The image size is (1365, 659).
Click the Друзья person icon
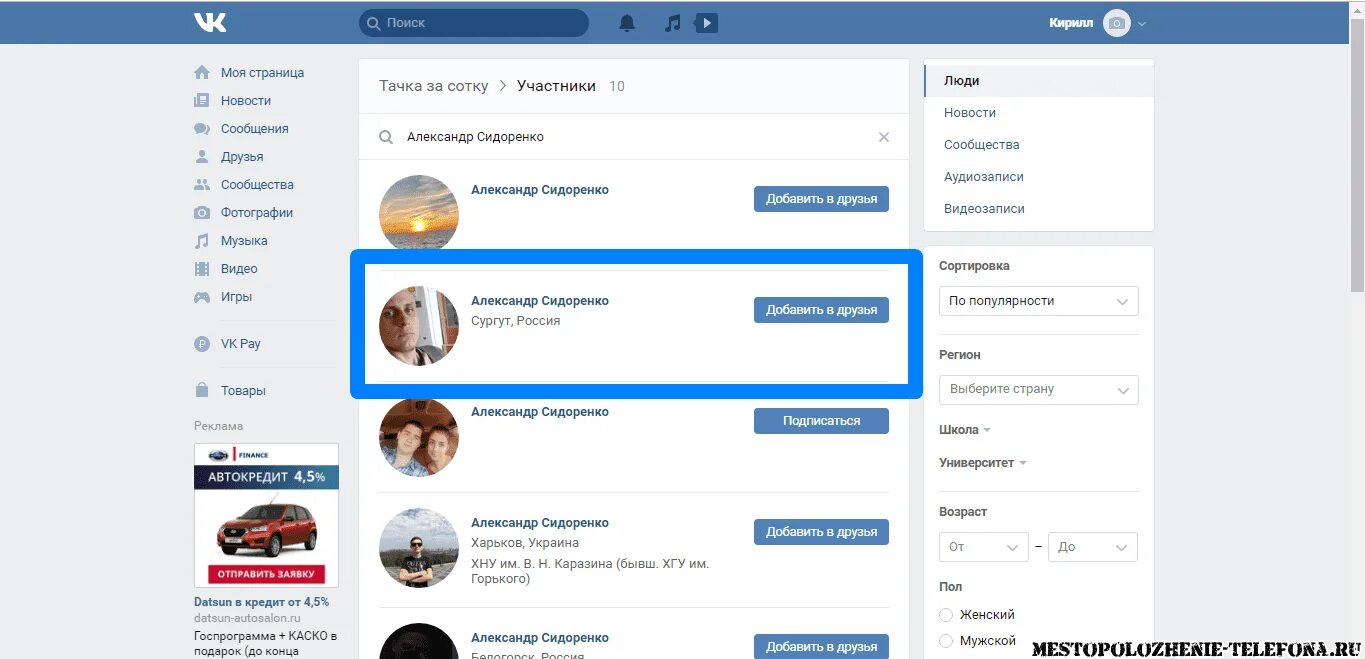202,157
